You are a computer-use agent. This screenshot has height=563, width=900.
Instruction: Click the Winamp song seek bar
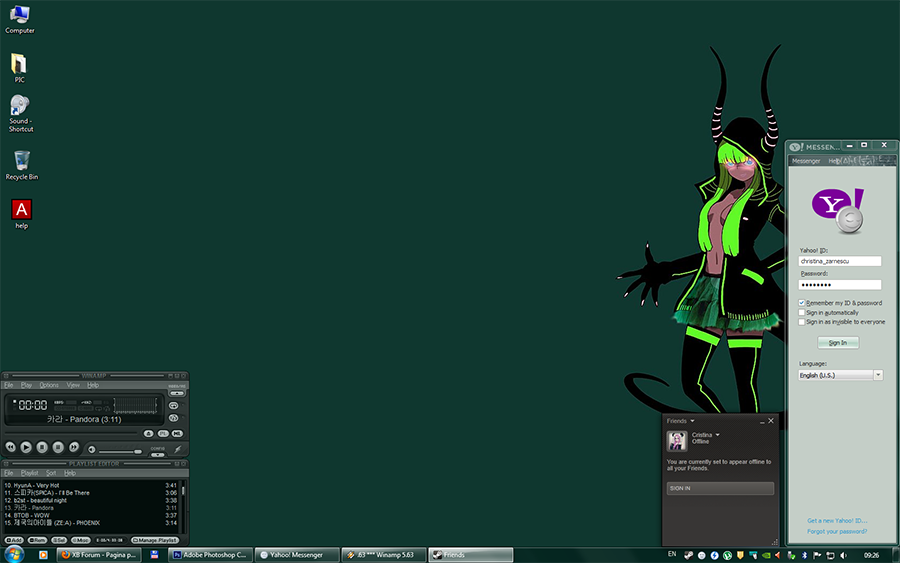click(x=71, y=433)
